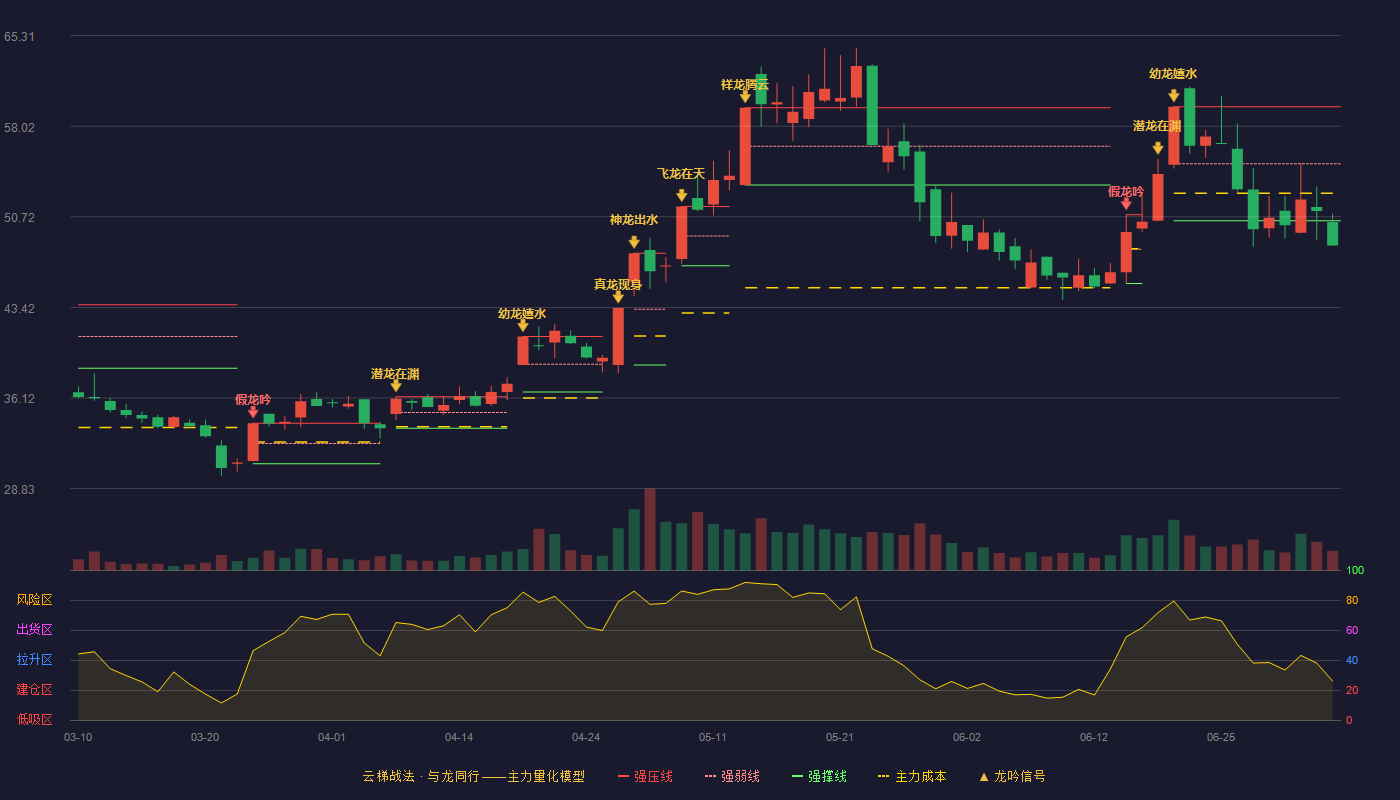This screenshot has height=800, width=1400.
Task: Select the 03-20 date label
Action: pos(205,737)
